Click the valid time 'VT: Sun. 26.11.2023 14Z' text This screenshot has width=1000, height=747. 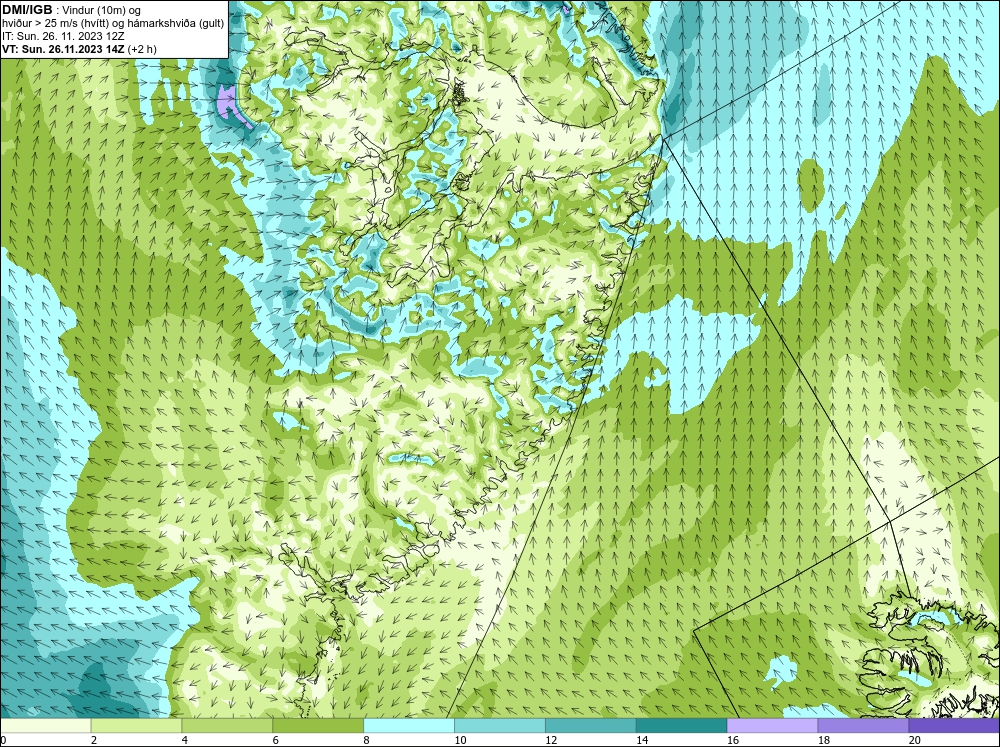tap(63, 48)
